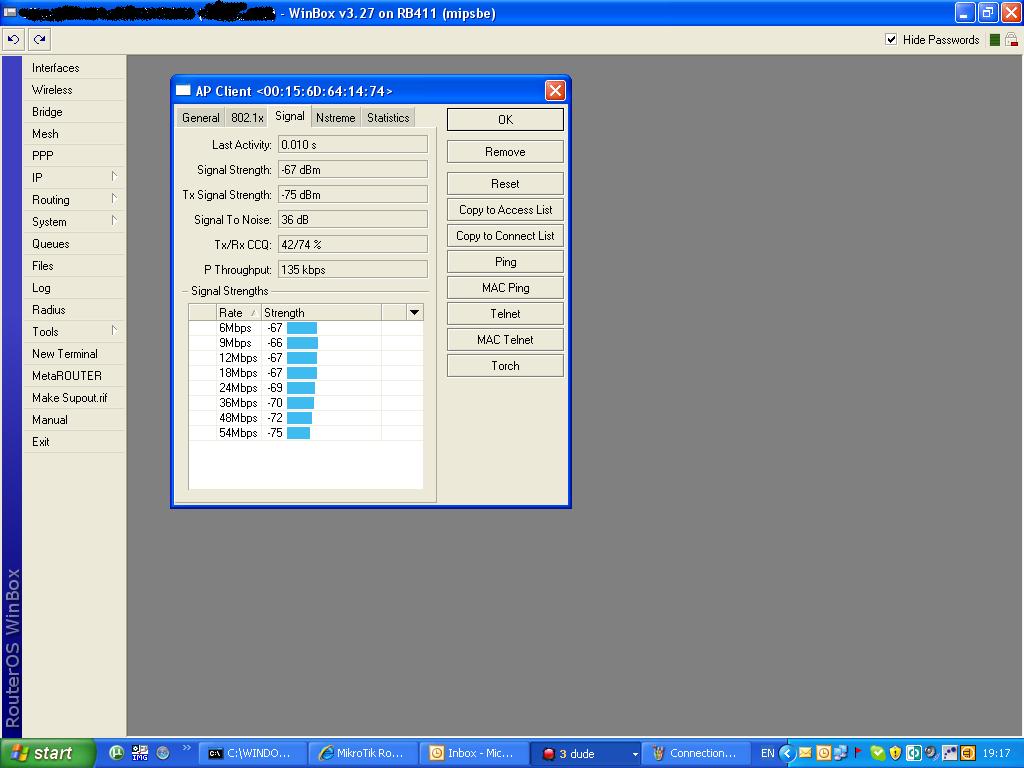Click Copy to Connect List
1024x768 pixels.
click(505, 236)
